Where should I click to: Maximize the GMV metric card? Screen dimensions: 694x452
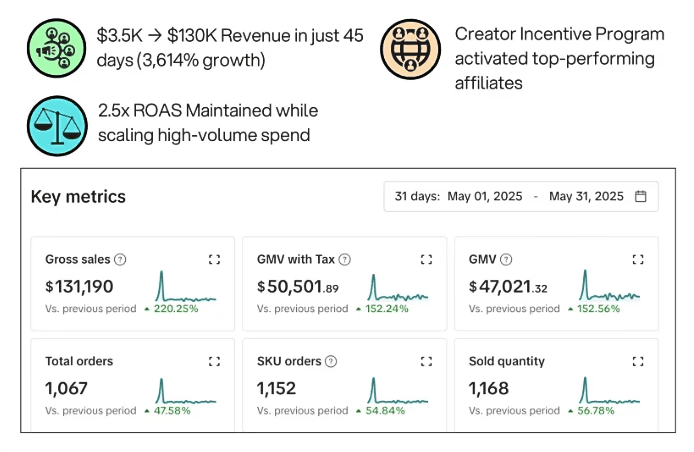pyautogui.click(x=638, y=260)
